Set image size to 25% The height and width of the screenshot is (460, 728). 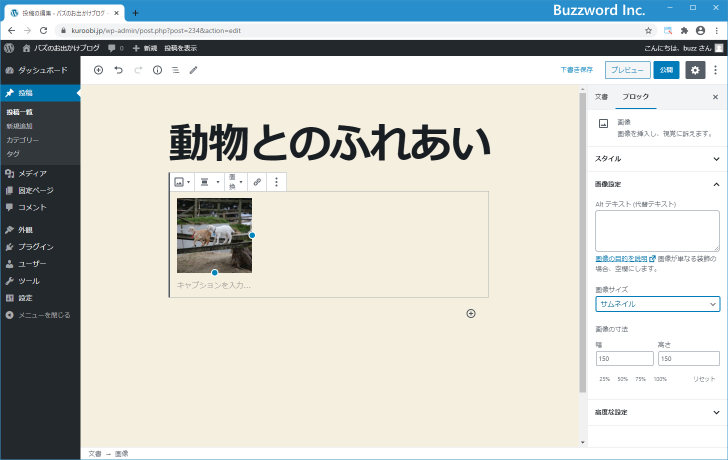[604, 379]
